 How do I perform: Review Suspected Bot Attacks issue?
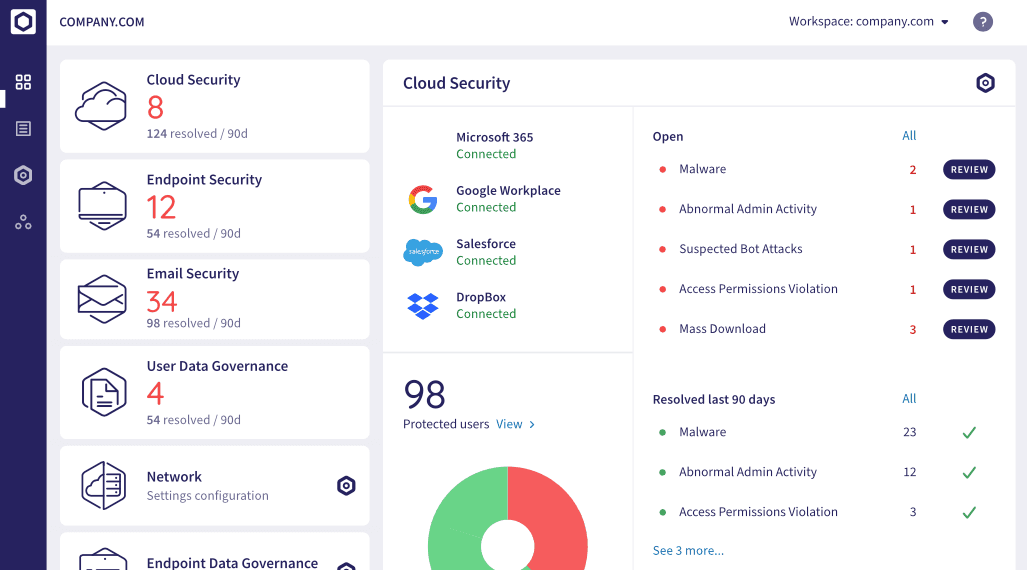[969, 250]
